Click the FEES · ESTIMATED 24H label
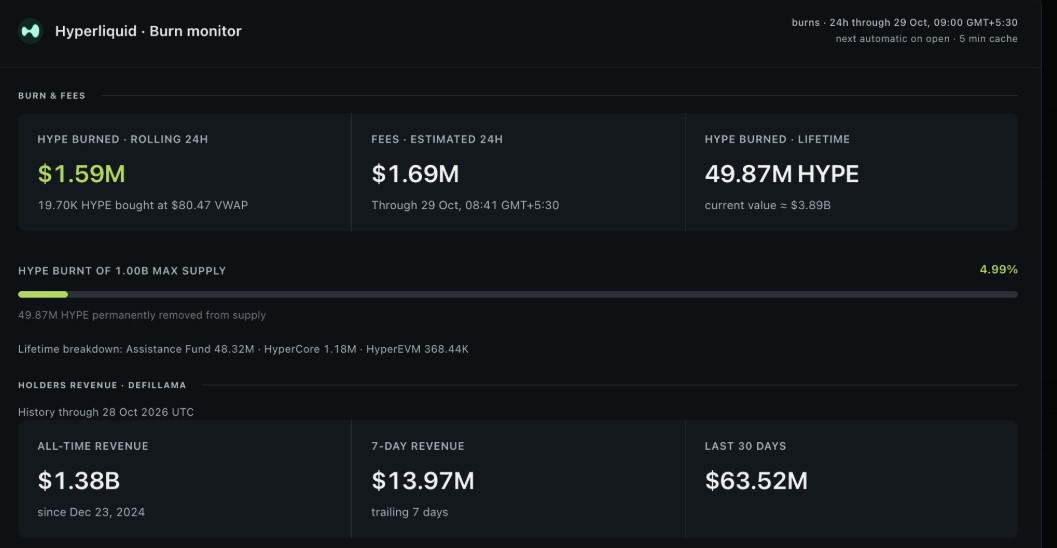Image resolution: width=1057 pixels, height=548 pixels. click(437, 139)
